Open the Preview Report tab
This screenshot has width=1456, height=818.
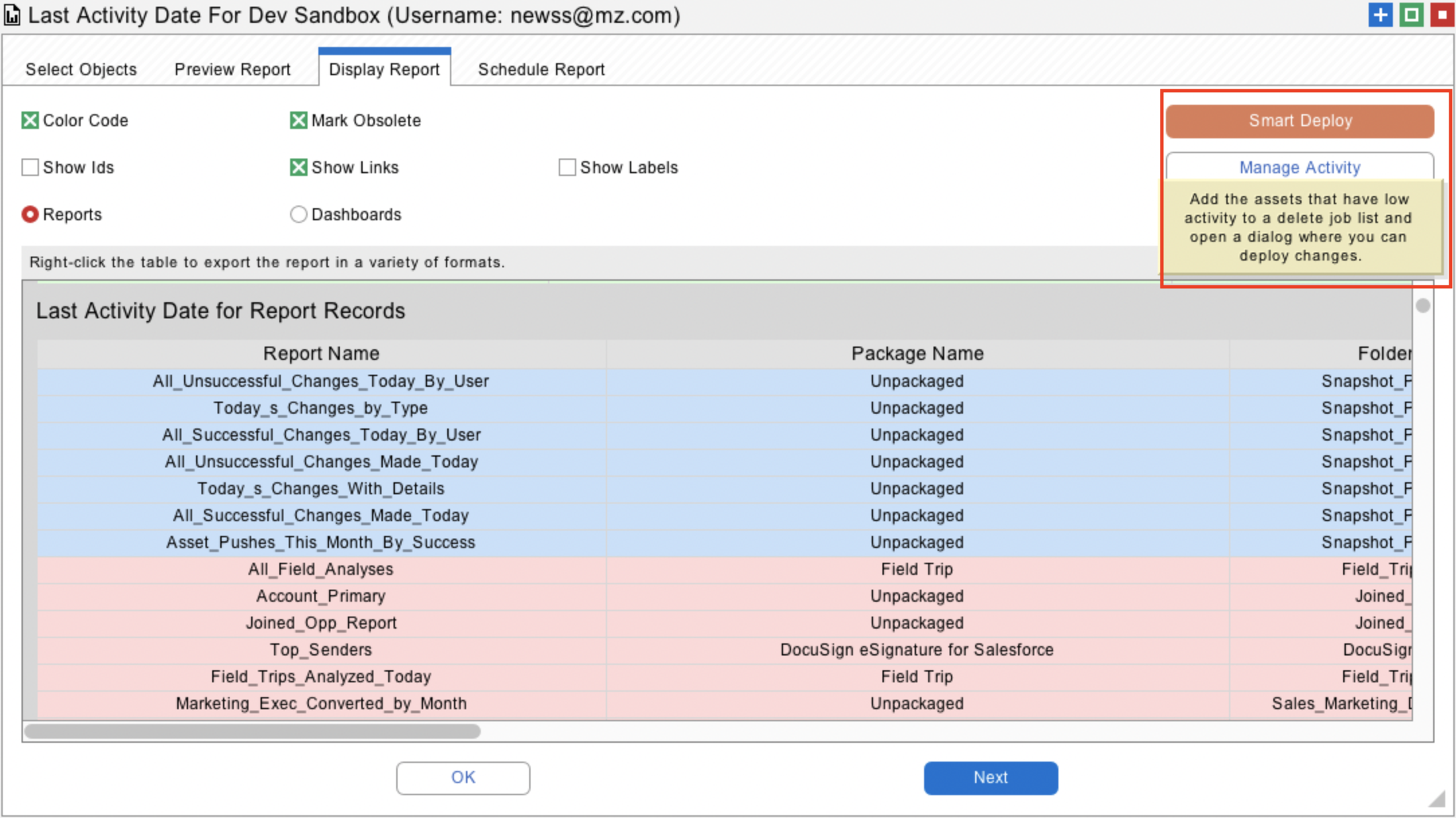(232, 69)
